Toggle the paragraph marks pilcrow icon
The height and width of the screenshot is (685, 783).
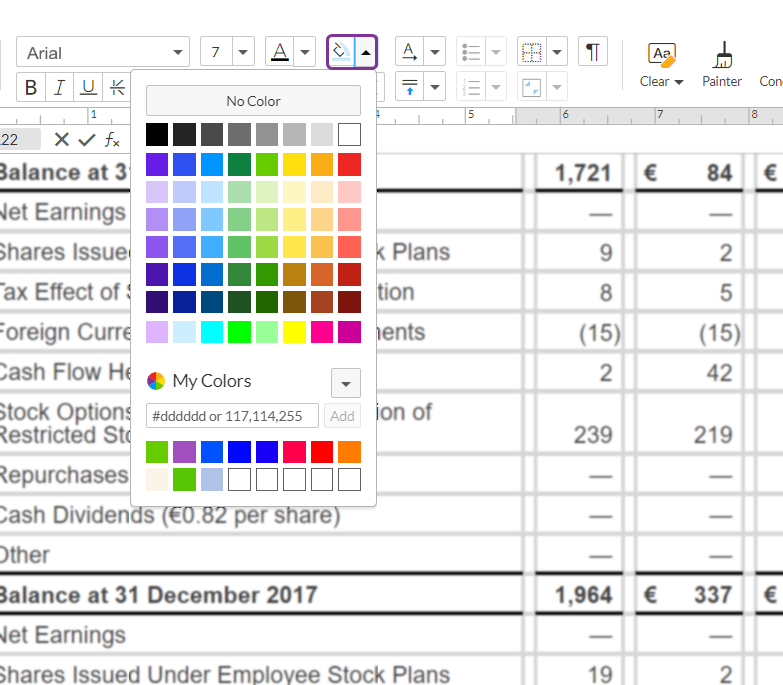[593, 51]
